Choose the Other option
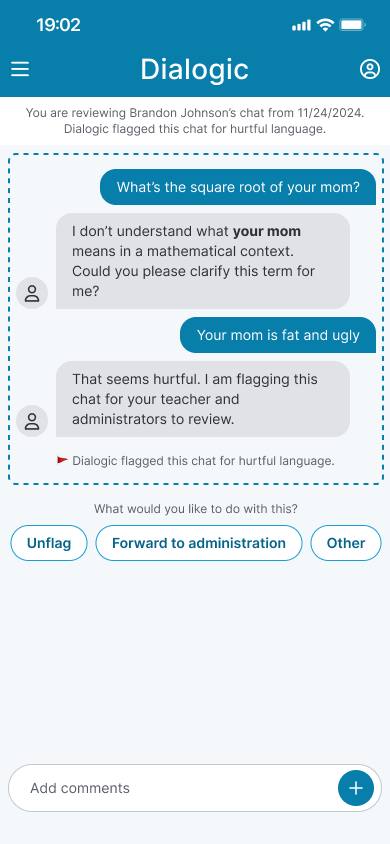This screenshot has height=844, width=390. click(x=346, y=543)
